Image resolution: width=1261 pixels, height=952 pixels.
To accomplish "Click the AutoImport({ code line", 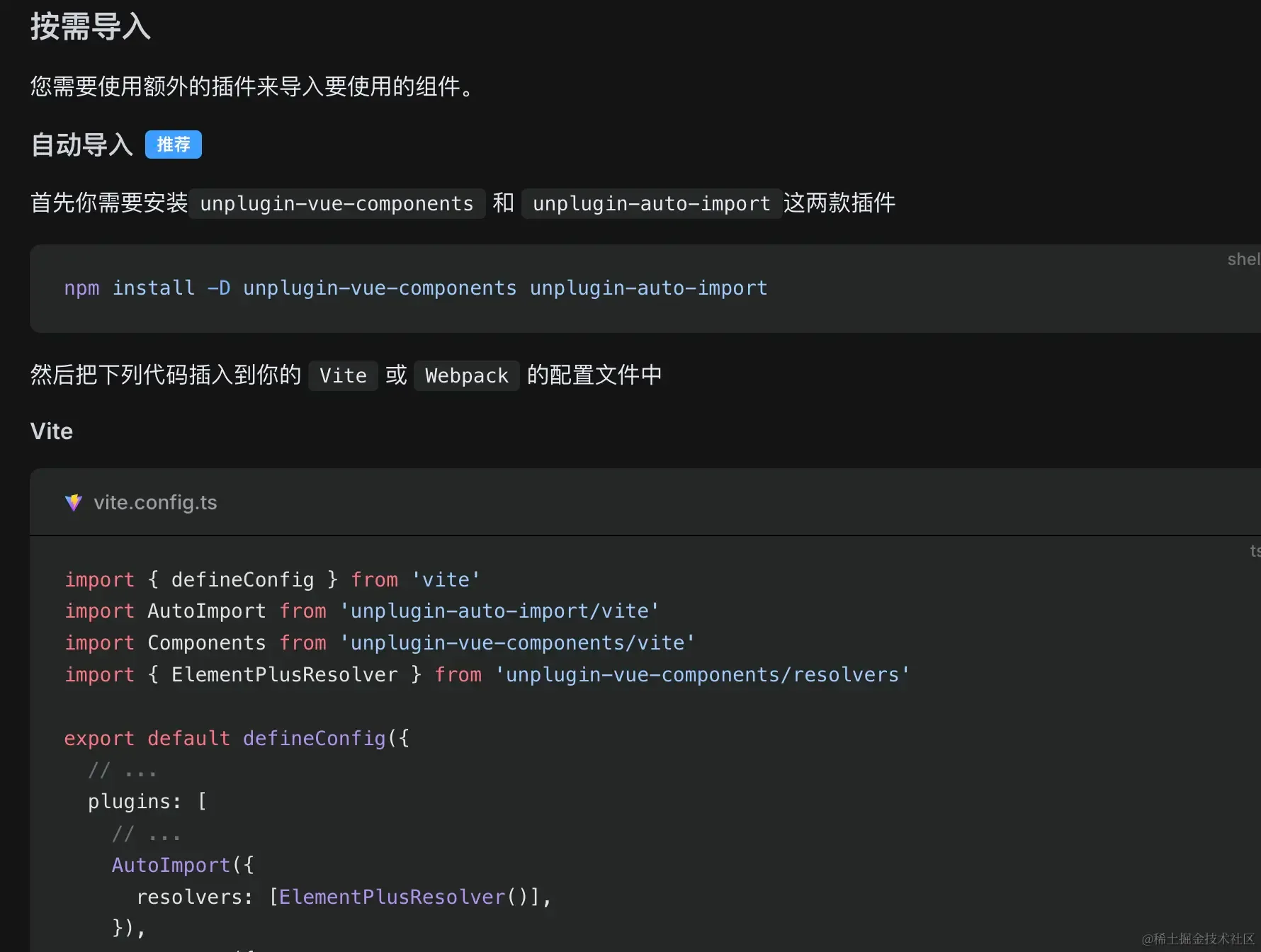I will [183, 866].
